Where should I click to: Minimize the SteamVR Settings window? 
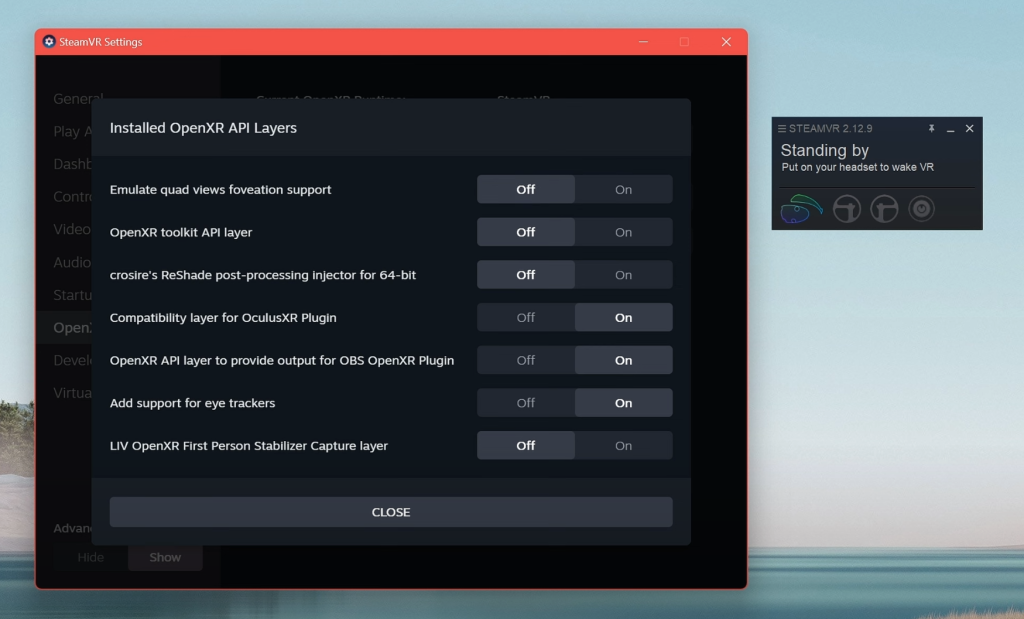tap(643, 42)
